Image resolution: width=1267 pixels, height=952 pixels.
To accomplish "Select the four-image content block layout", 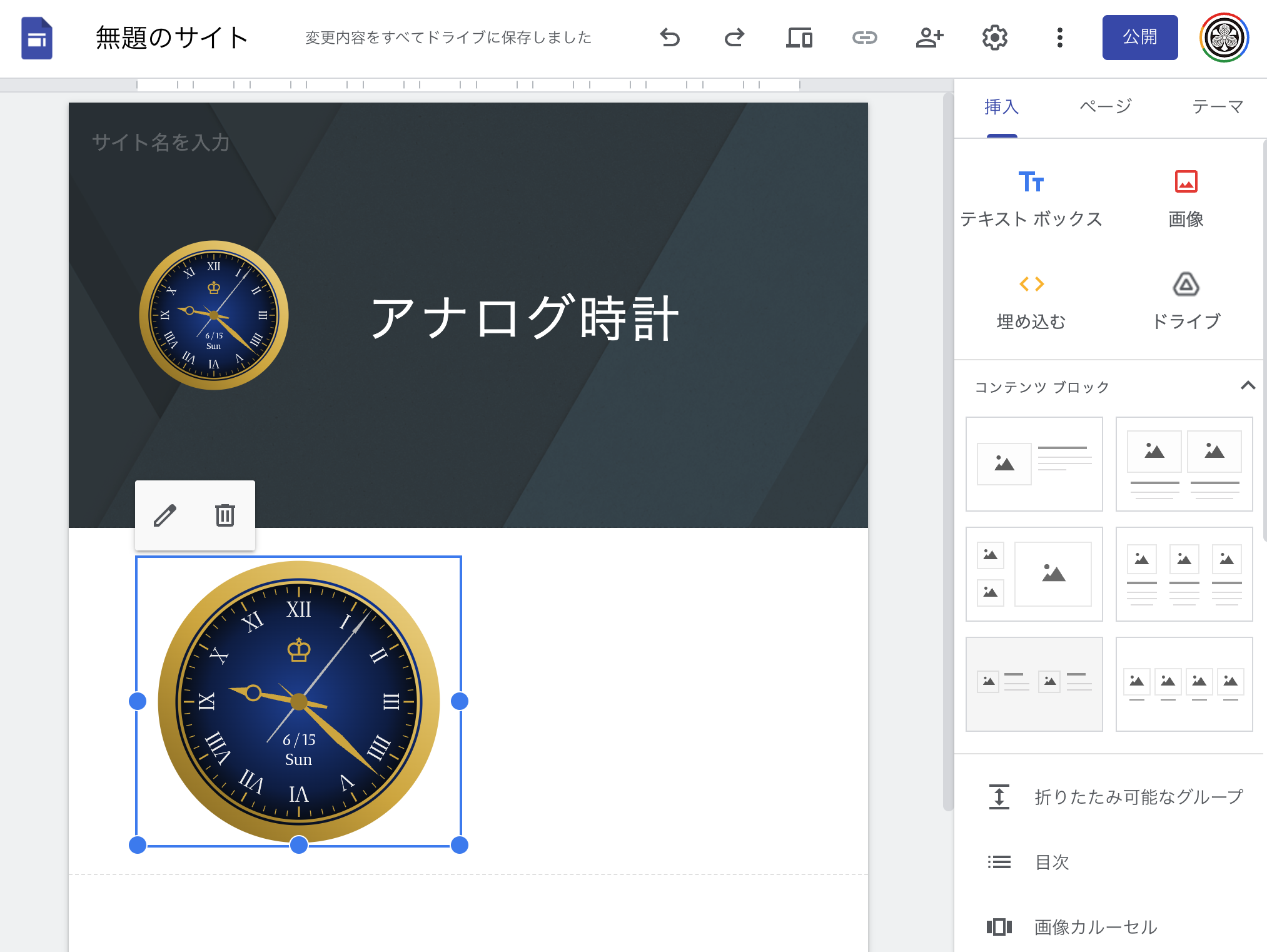I will [1184, 684].
